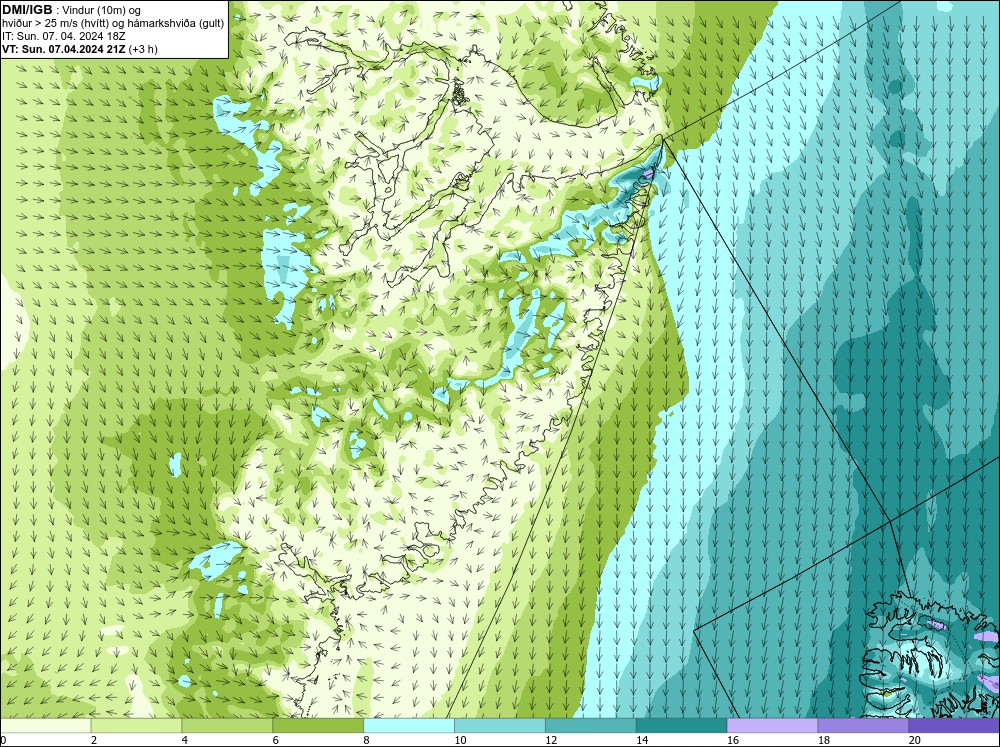Screen dimensions: 1000x747
Task: Click the legend label '2'
Action: click(x=94, y=740)
